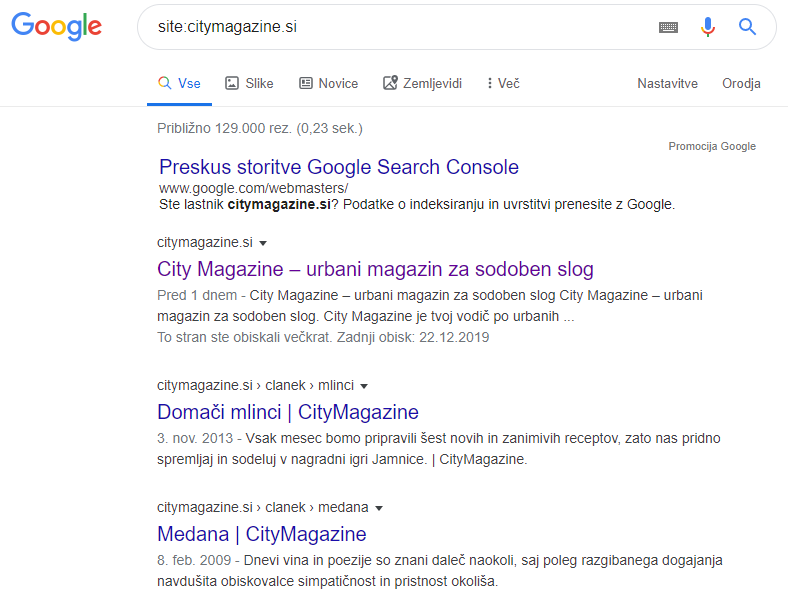Switch to the Novice tab

point(329,83)
